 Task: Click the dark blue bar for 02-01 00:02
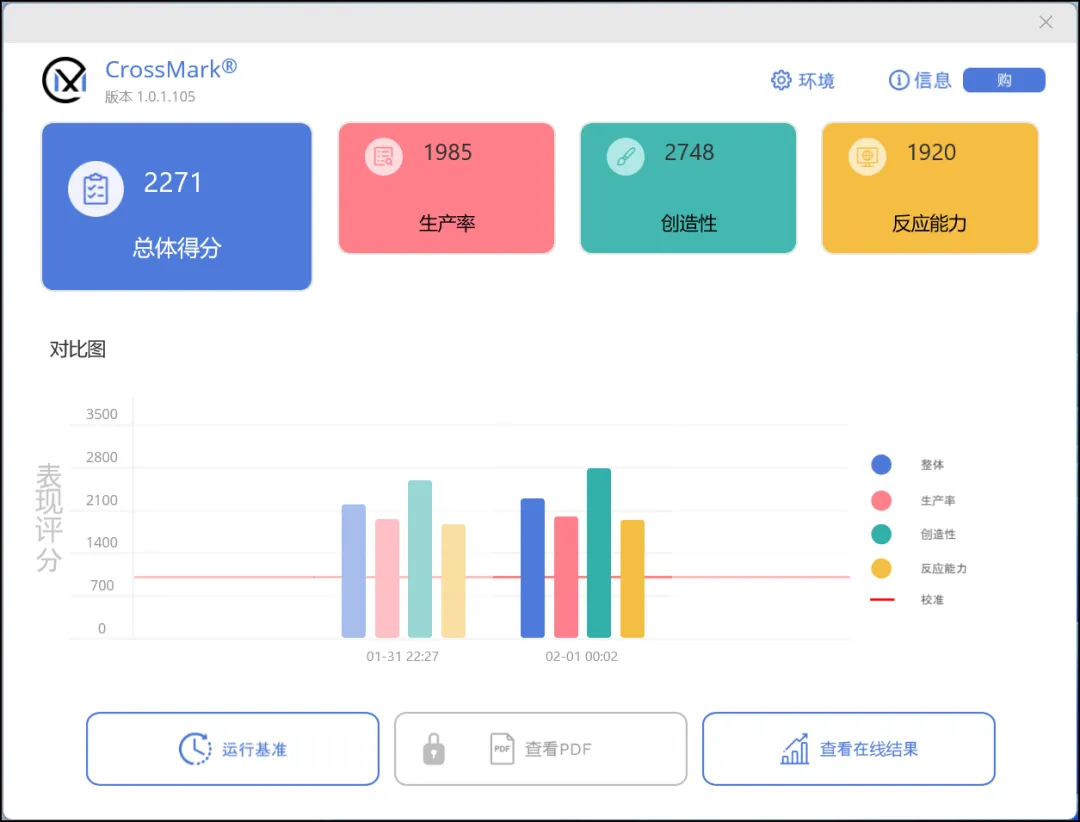532,568
